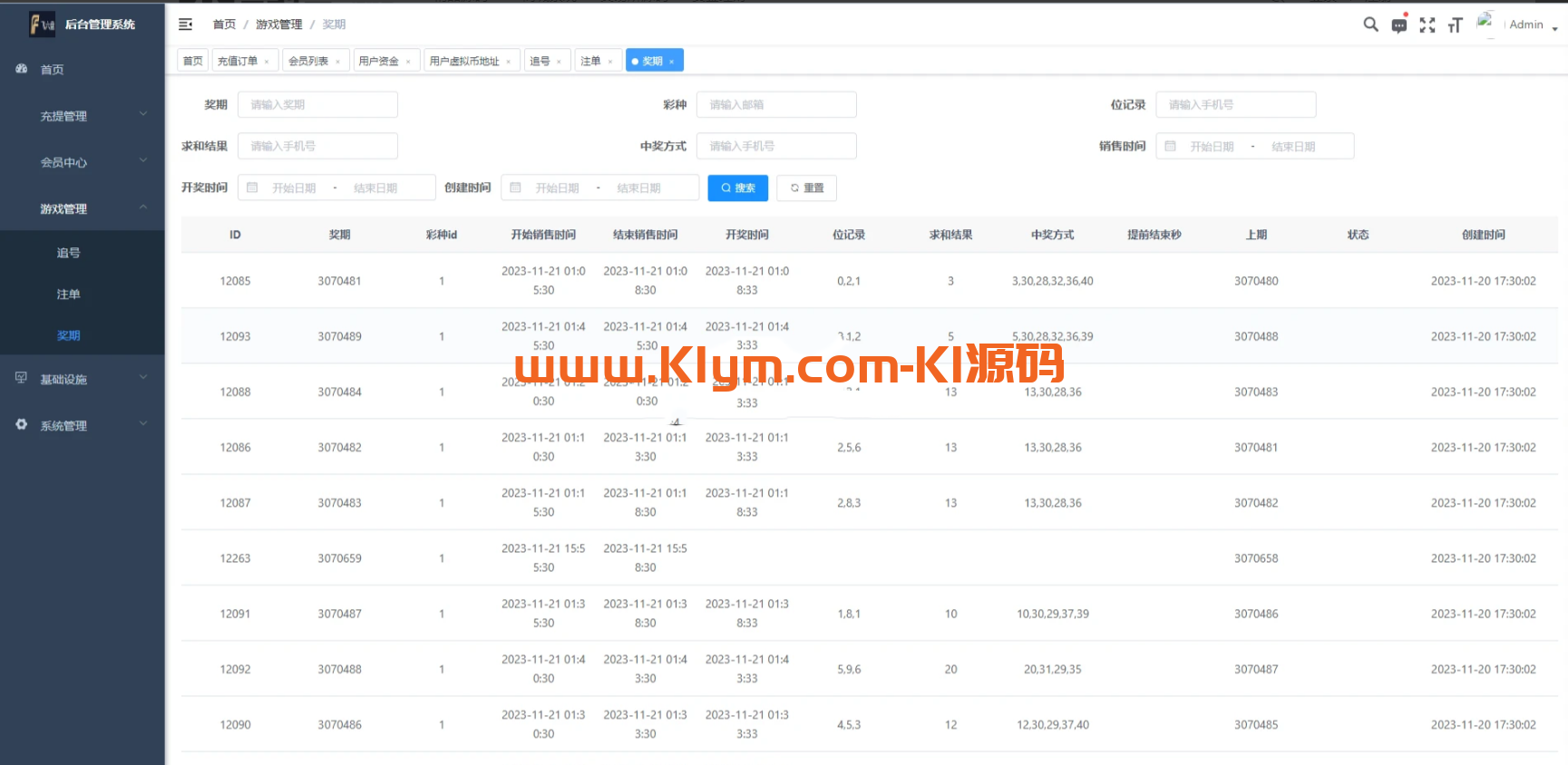Click the 重置 reset button
This screenshot has height=765, width=1568.
tap(807, 188)
